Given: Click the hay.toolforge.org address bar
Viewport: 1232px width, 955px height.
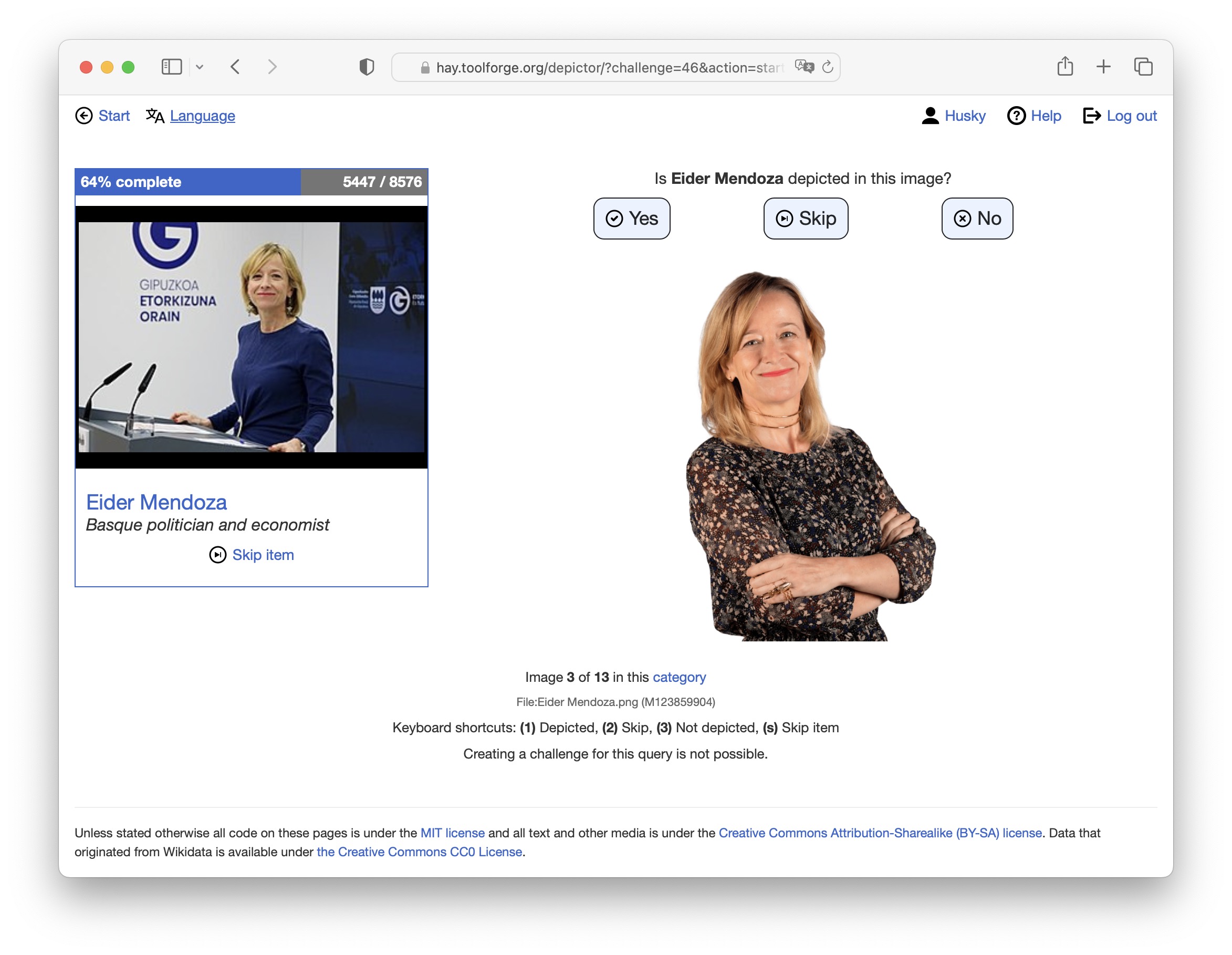Looking at the screenshot, I should pyautogui.click(x=616, y=67).
